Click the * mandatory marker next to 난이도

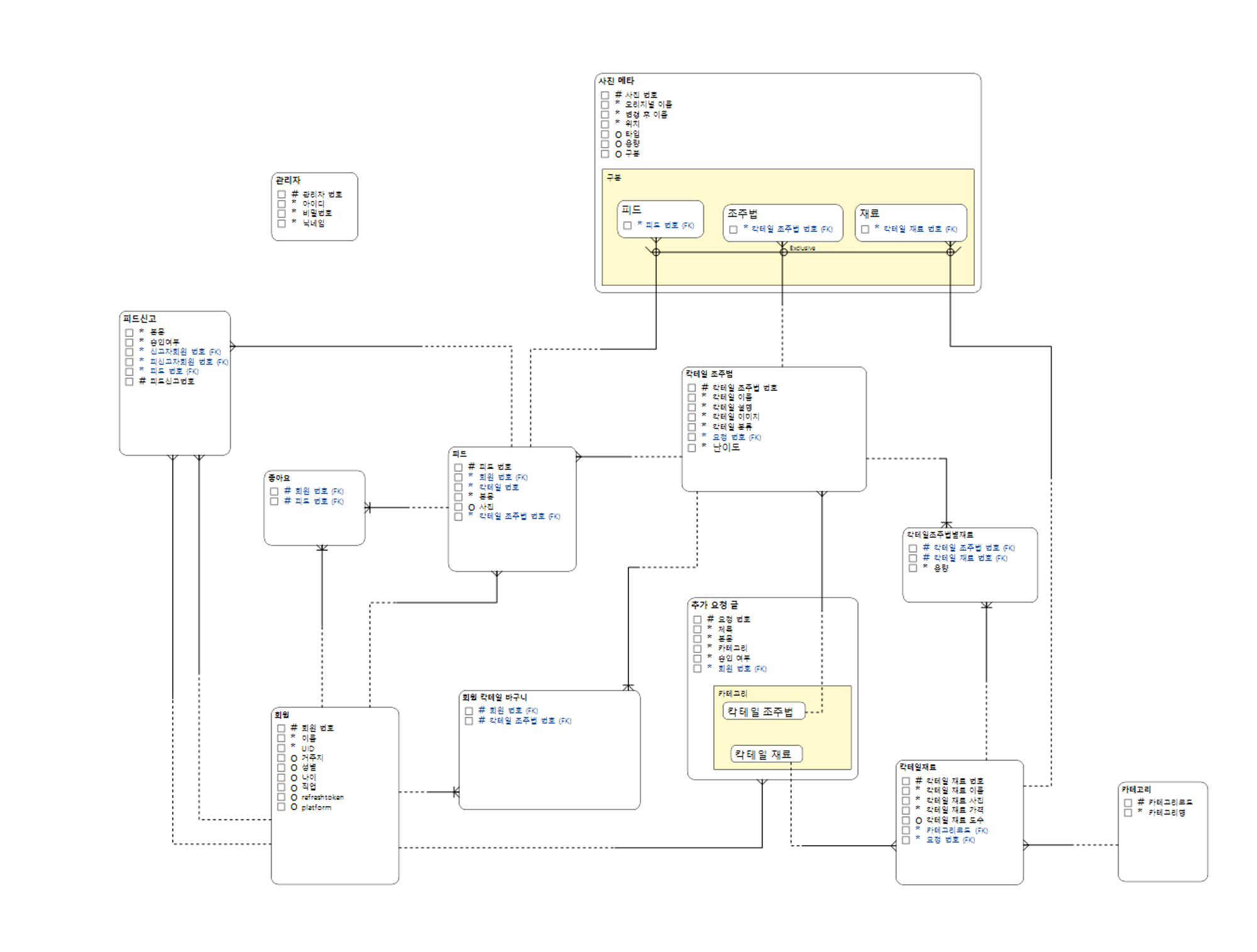[x=704, y=446]
